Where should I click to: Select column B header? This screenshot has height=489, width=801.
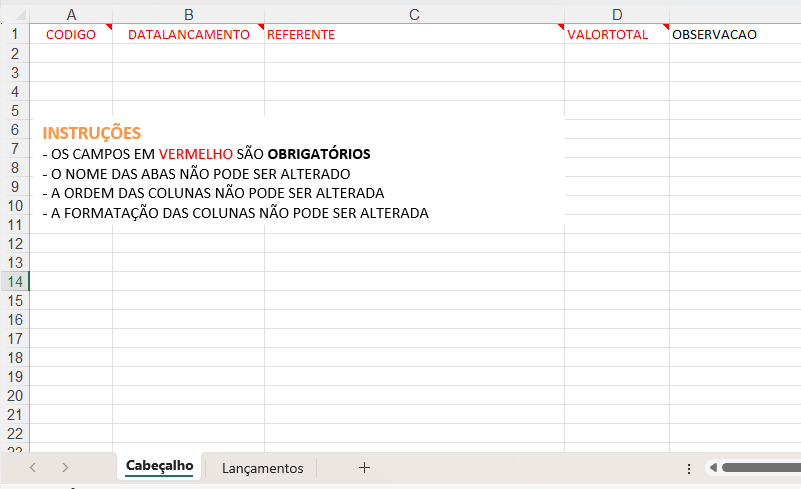click(x=188, y=14)
